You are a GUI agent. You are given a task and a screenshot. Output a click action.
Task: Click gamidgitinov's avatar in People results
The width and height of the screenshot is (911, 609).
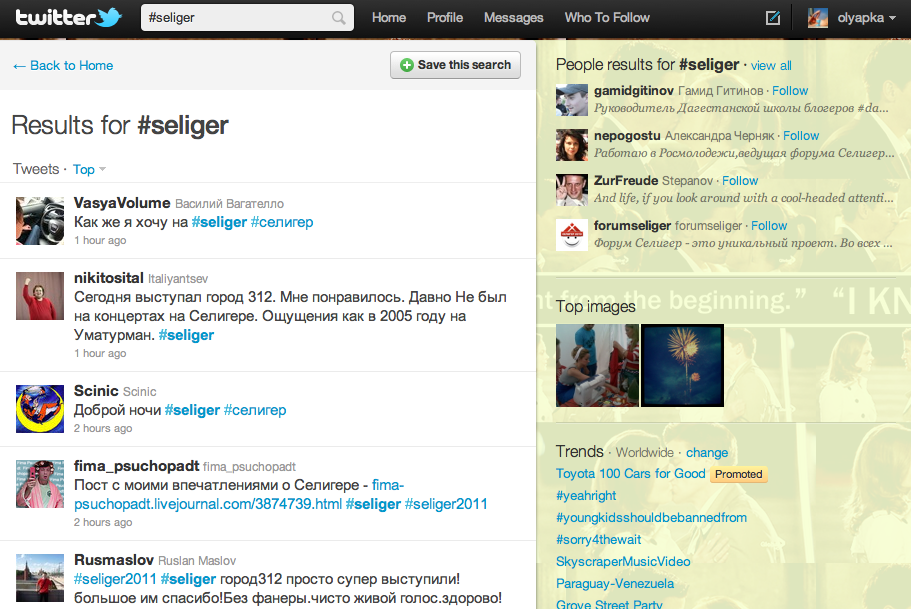[572, 100]
